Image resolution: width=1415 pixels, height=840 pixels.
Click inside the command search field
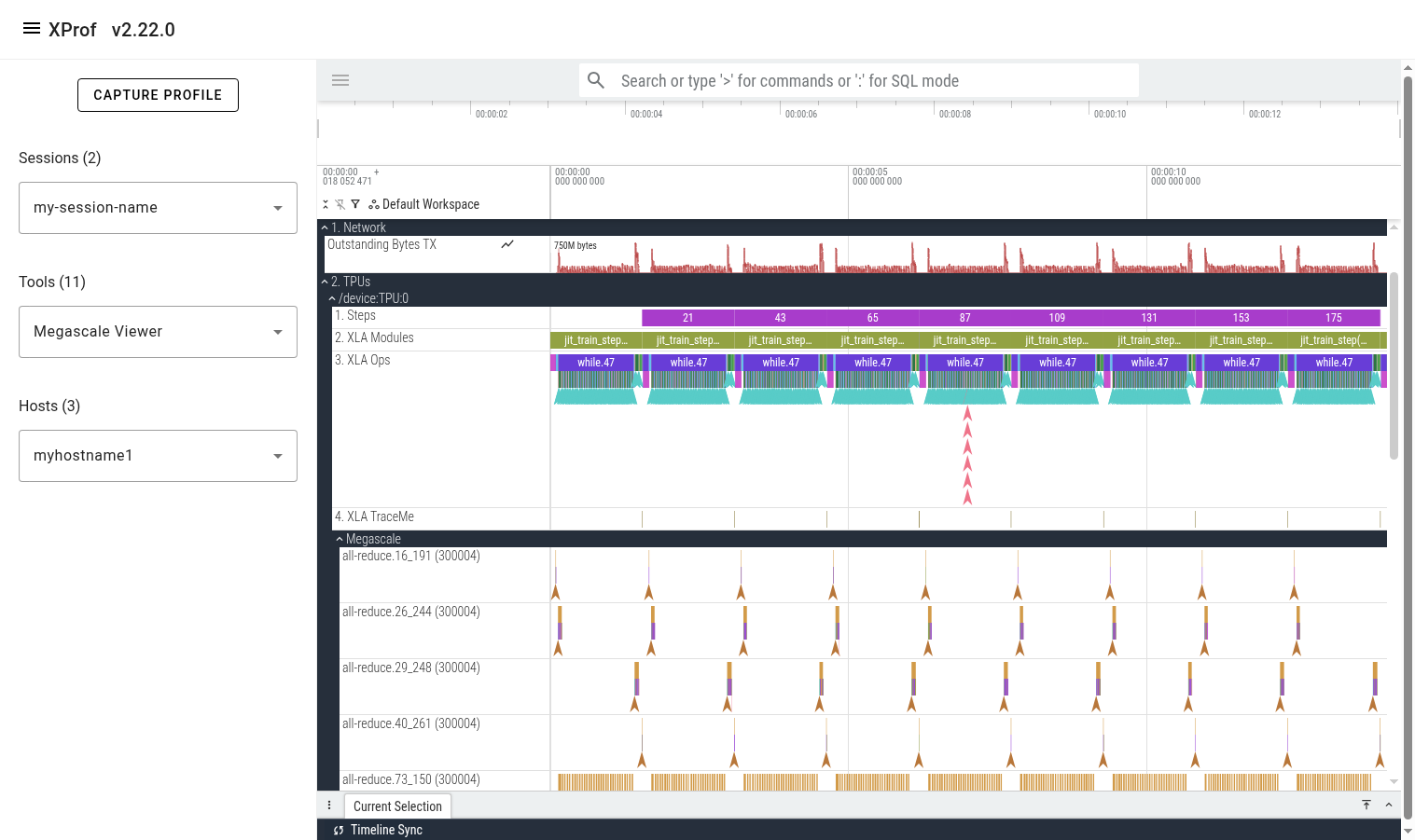point(839,80)
